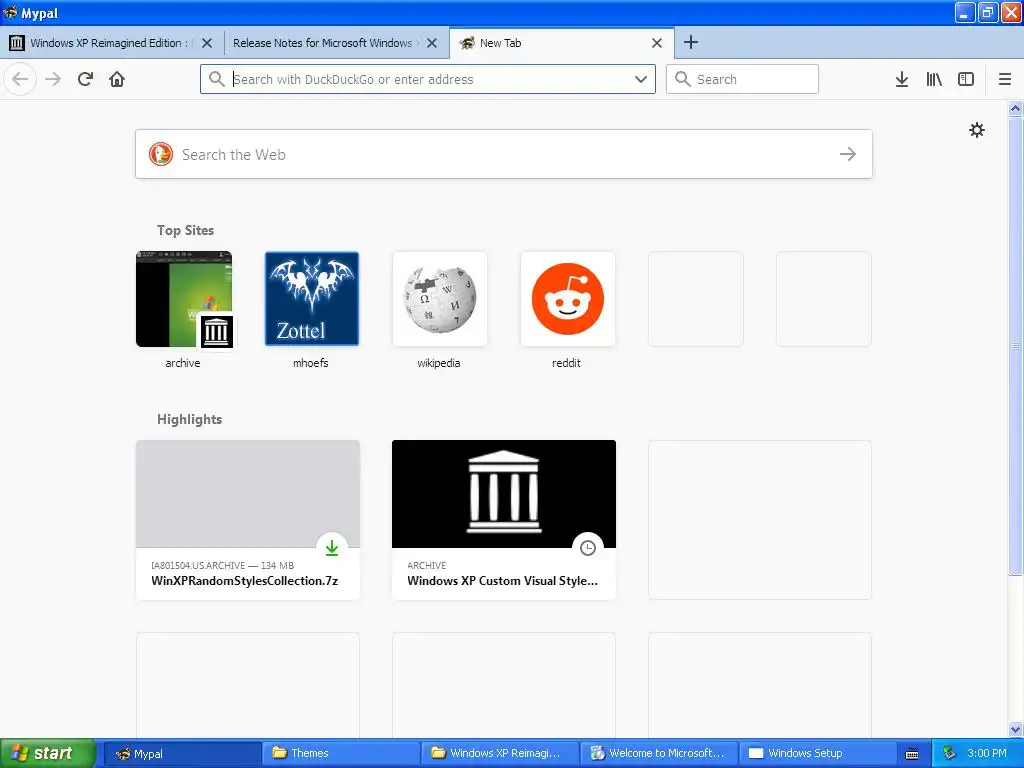Click the Mypal icon in the title bar

(x=10, y=12)
